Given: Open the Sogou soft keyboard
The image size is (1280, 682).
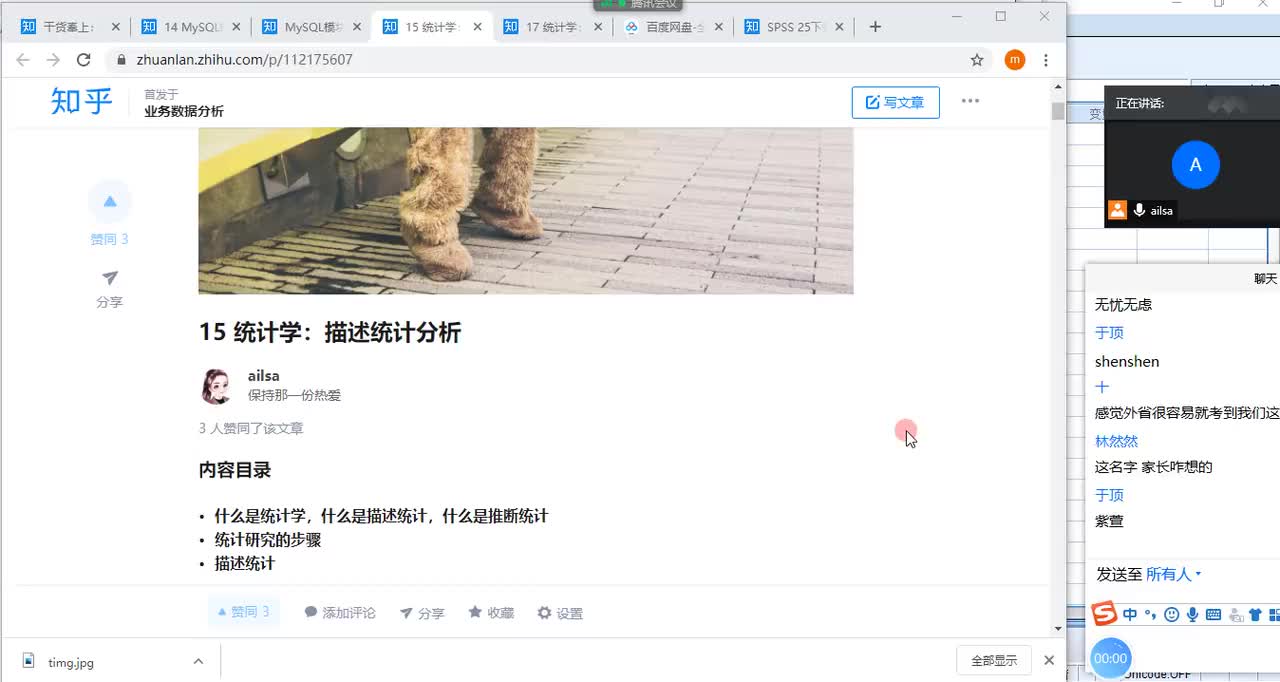Looking at the screenshot, I should tap(1213, 615).
